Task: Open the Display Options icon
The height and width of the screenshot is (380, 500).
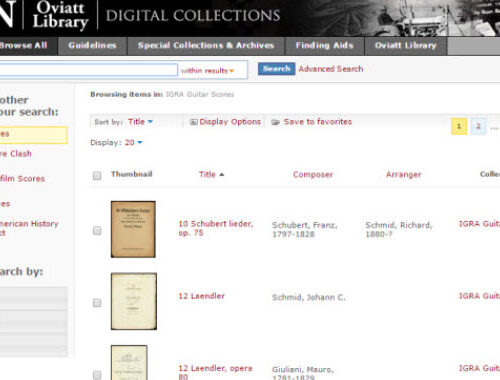Action: [193, 122]
